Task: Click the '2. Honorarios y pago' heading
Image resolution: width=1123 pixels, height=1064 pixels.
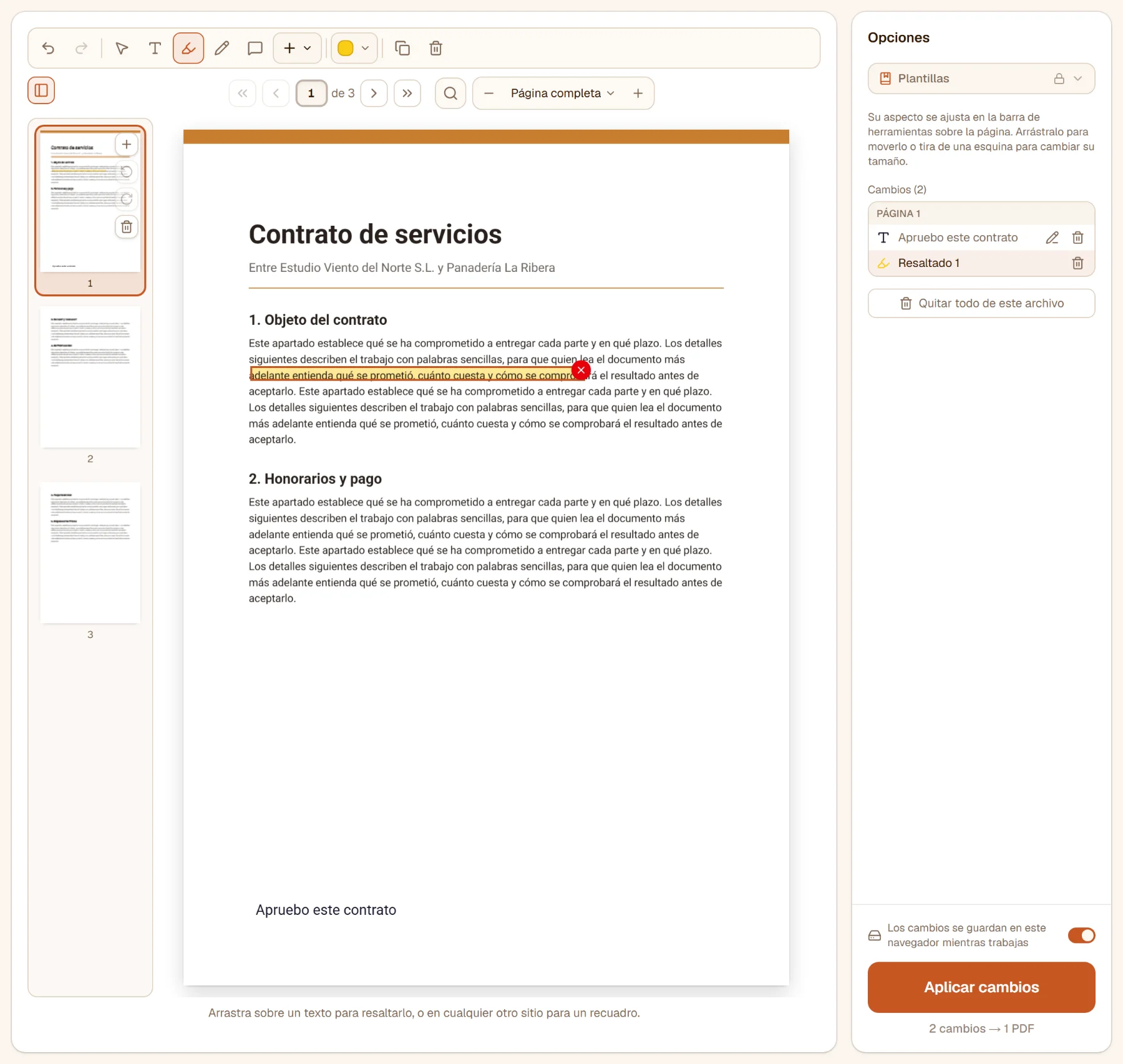Action: coord(315,479)
